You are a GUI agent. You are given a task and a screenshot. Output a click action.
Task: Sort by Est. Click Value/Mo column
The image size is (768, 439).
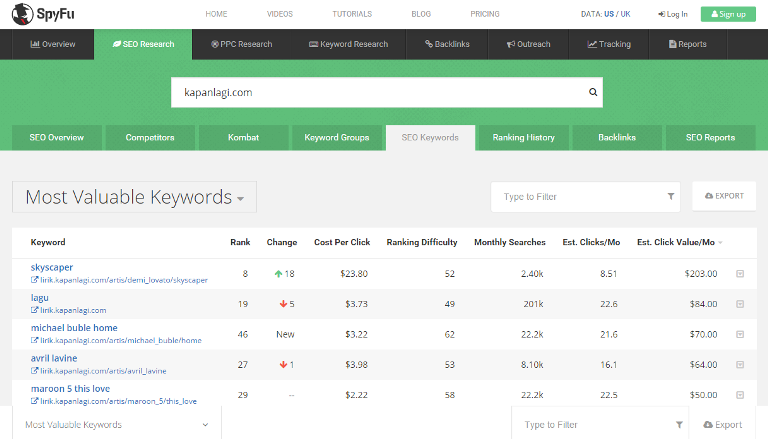679,242
